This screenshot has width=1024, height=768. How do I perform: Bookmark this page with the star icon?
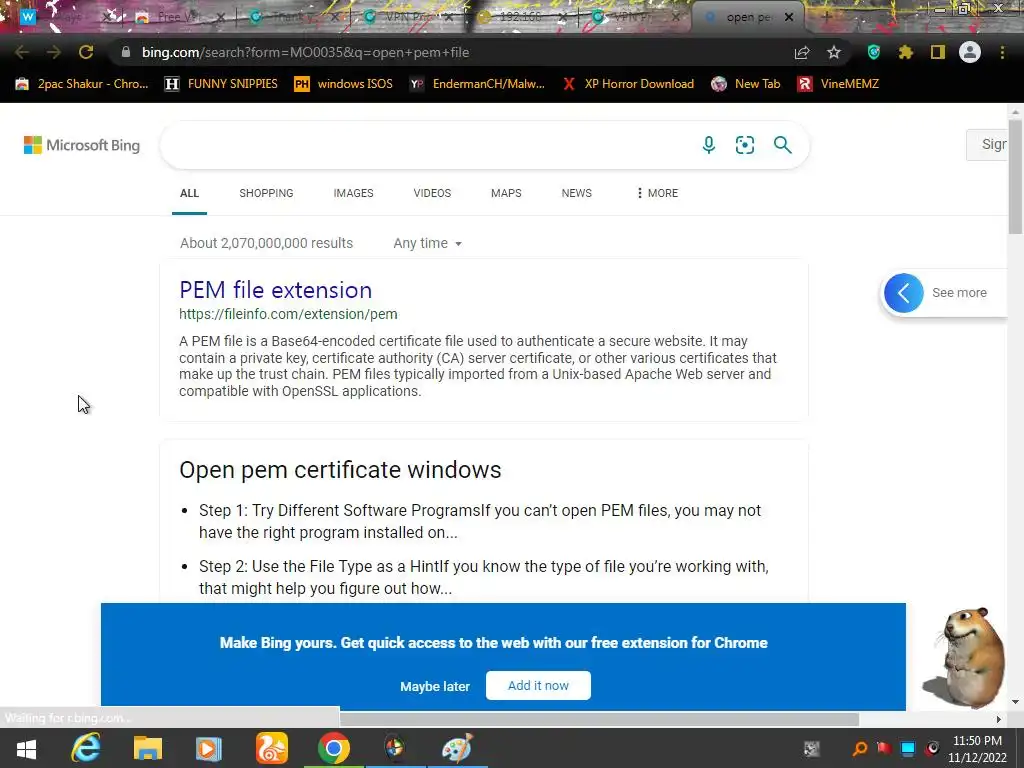pos(834,53)
